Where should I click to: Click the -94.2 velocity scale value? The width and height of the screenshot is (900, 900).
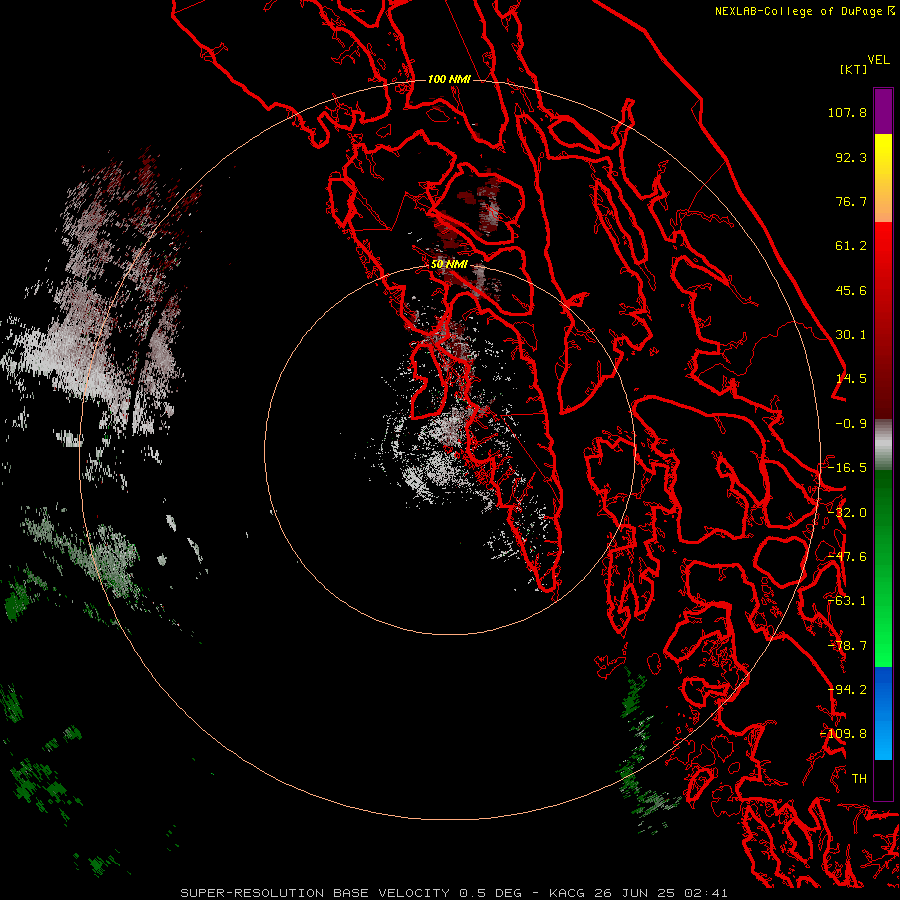(847, 690)
